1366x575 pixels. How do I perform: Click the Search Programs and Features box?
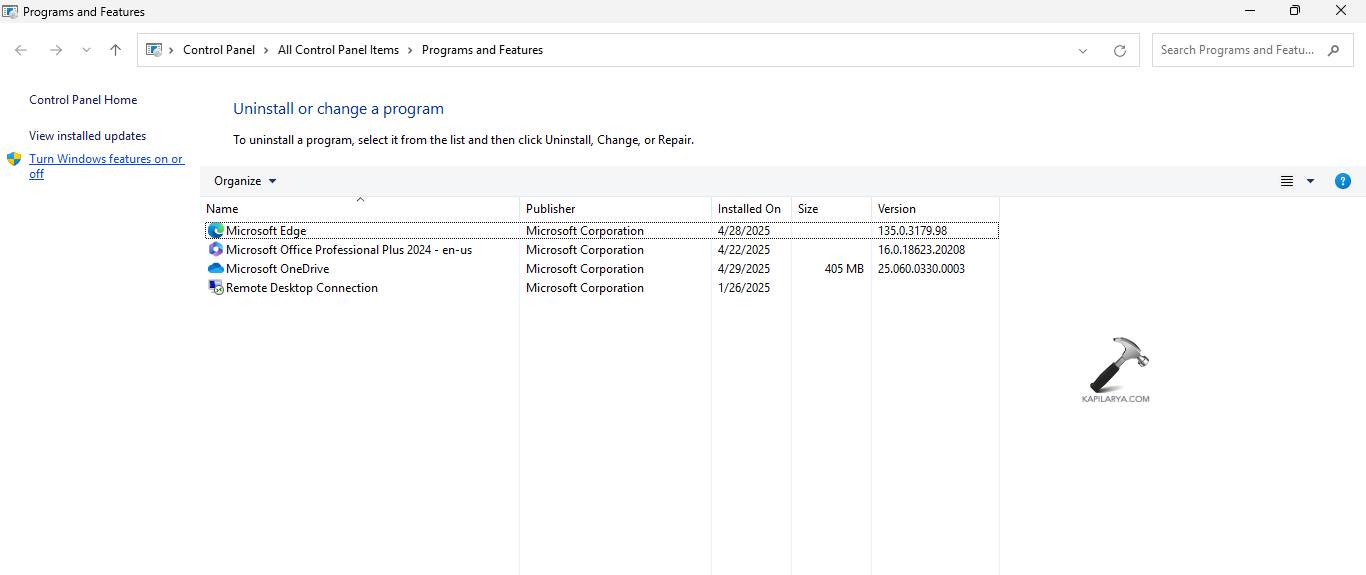point(1238,50)
